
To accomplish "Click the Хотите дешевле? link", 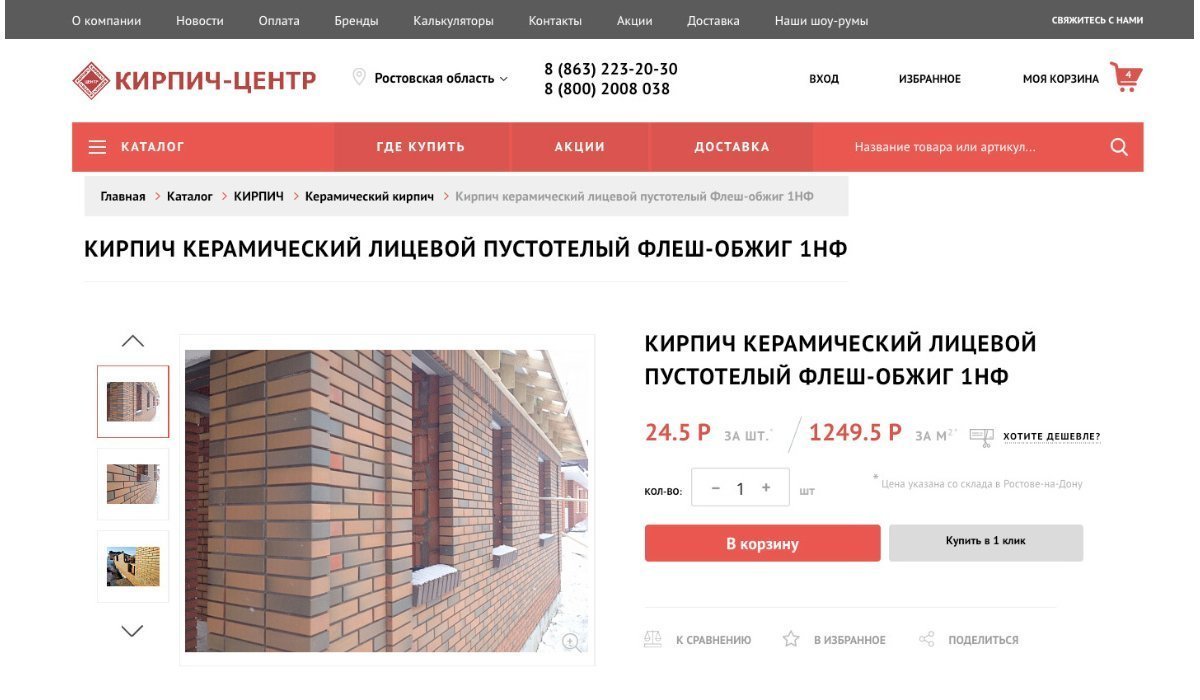I will pyautogui.click(x=1051, y=437).
